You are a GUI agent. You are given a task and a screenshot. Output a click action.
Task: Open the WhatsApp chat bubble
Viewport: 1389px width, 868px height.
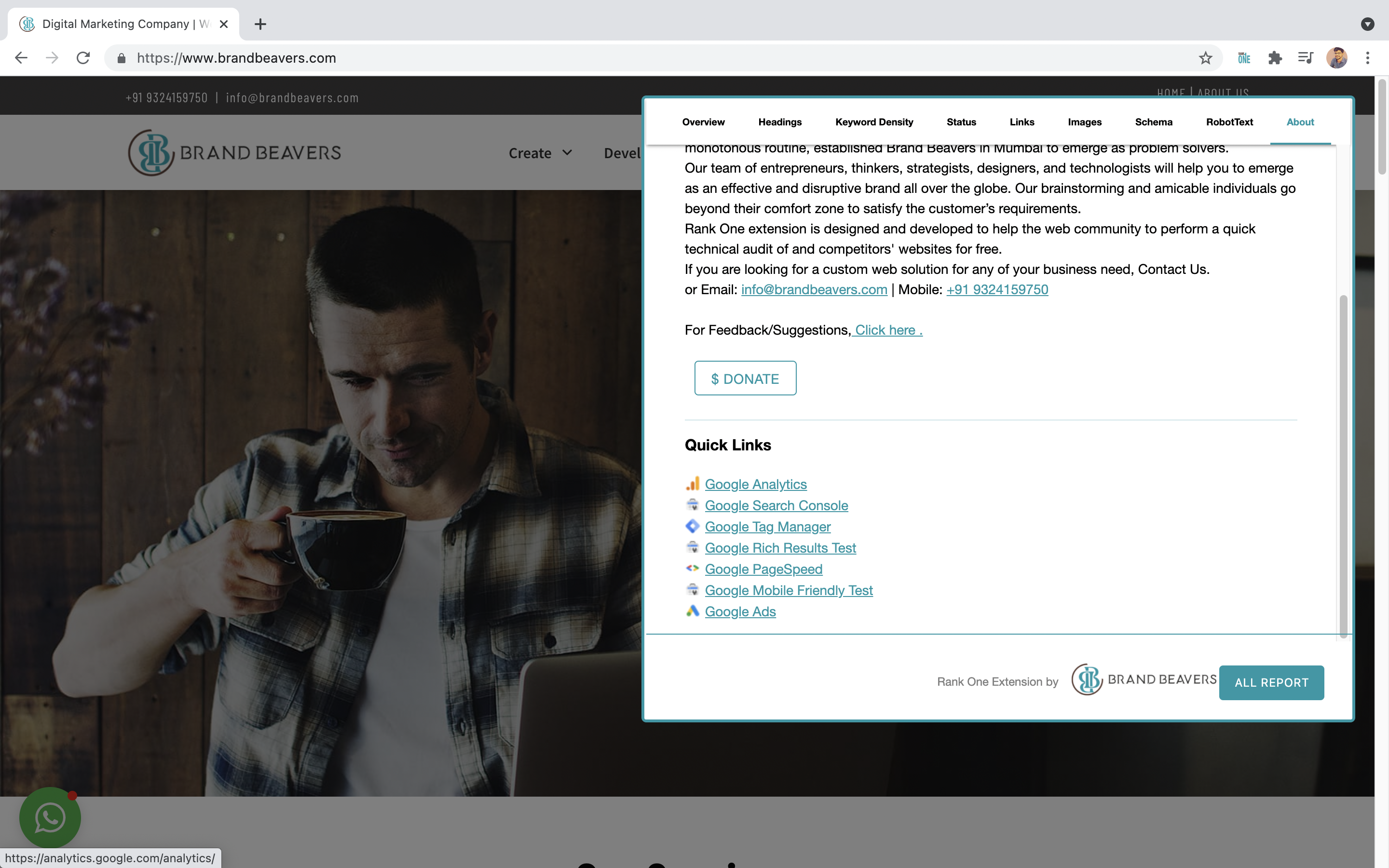(x=49, y=817)
